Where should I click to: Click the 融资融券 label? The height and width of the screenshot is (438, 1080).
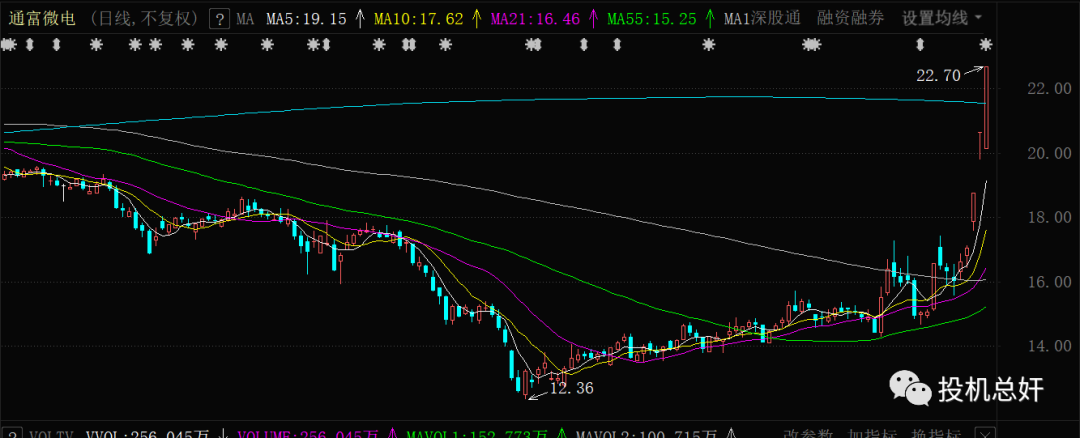851,18
